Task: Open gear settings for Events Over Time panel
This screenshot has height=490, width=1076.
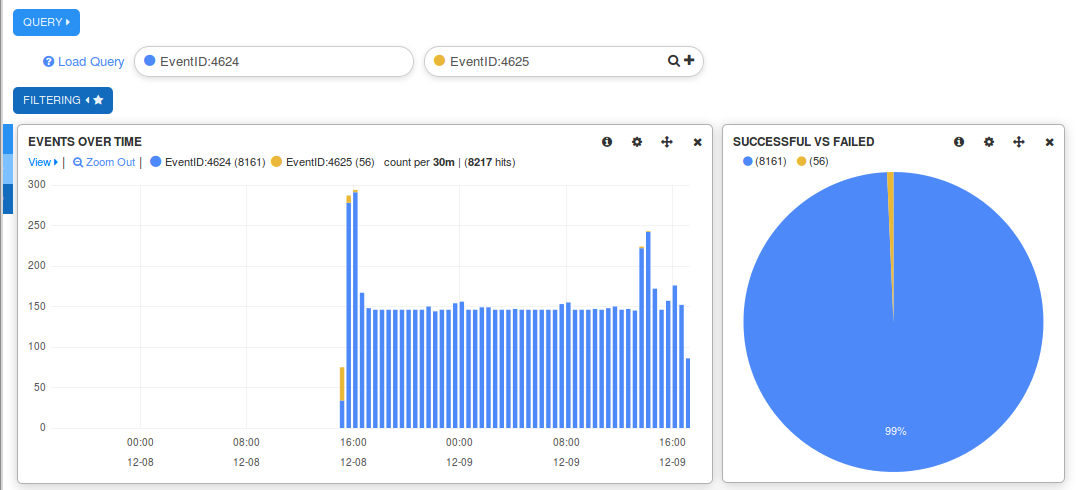Action: tap(637, 142)
